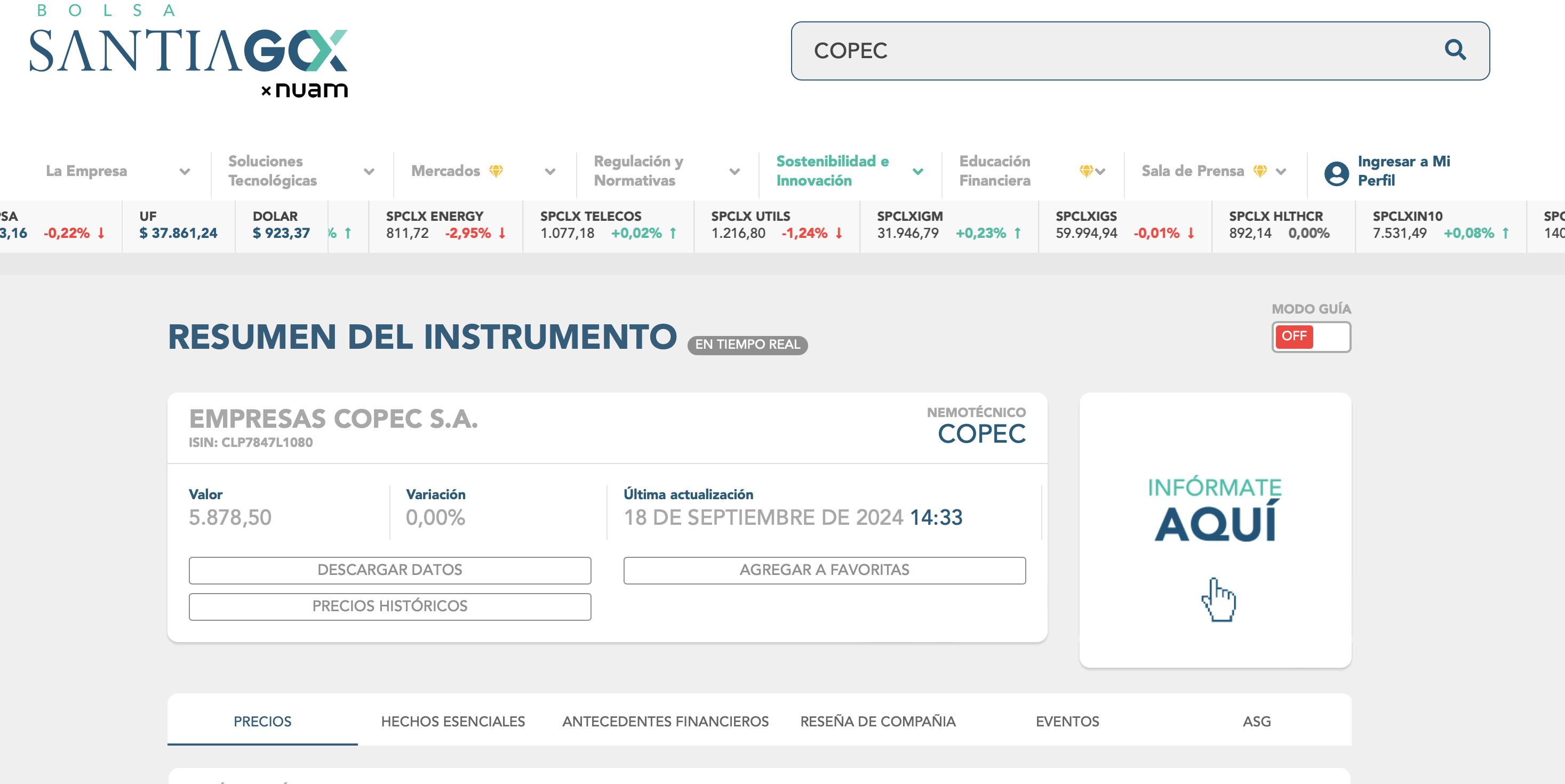
Task: Open Sostenibilidad e Innovación menu
Action: (x=832, y=171)
